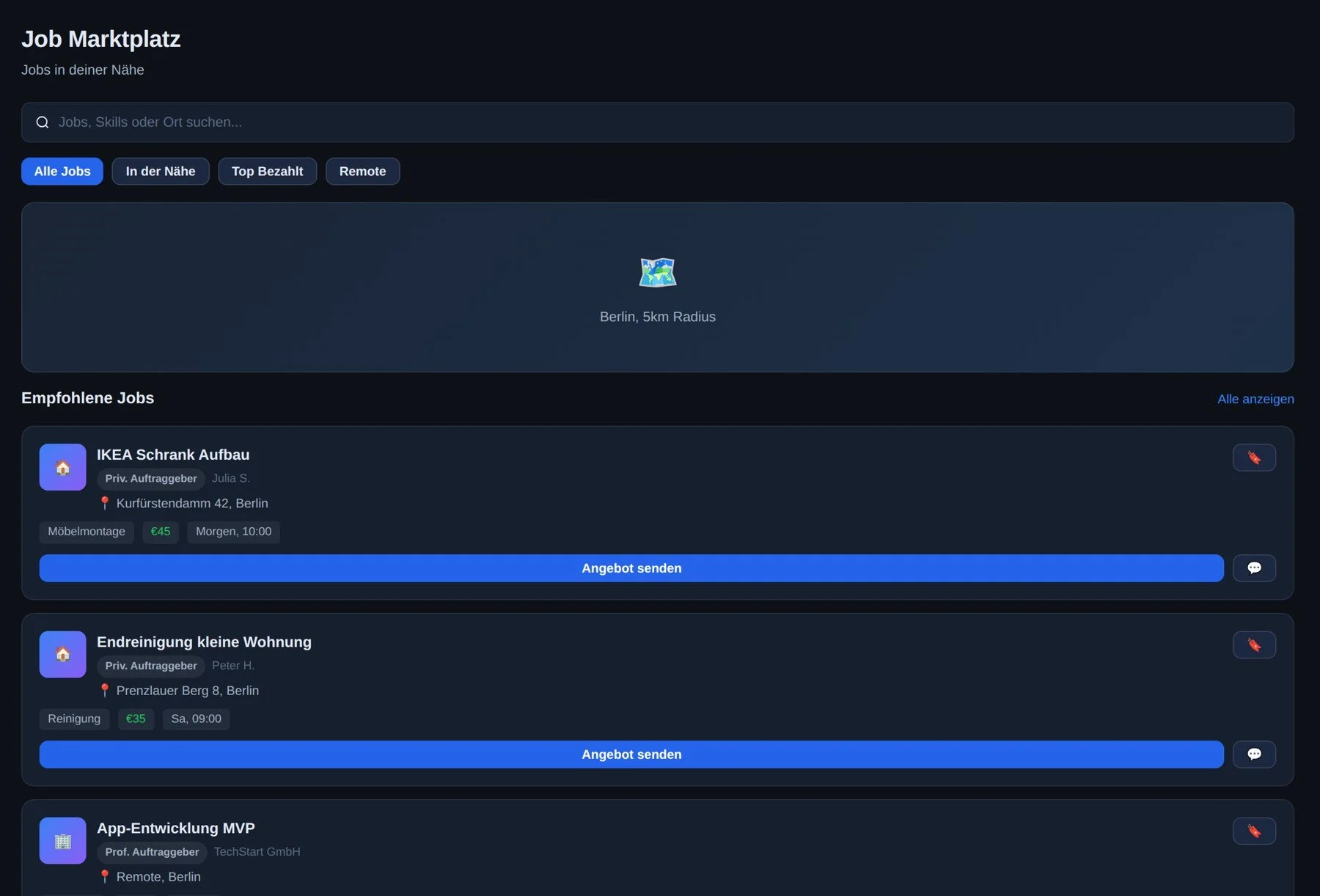Click the Morgen, 10:00 tag
The width and height of the screenshot is (1320, 896).
point(233,532)
